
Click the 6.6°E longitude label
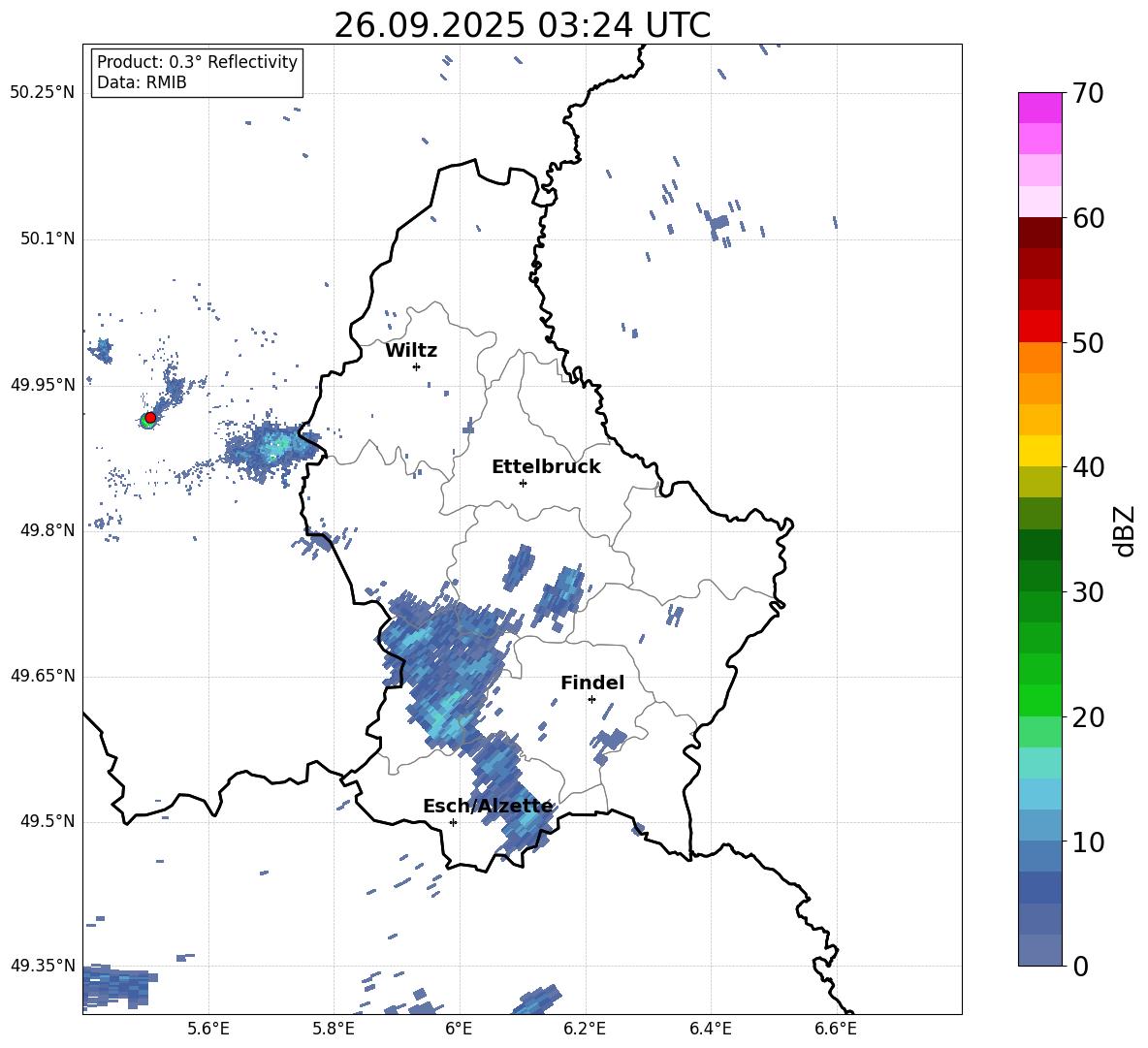pos(836,1029)
